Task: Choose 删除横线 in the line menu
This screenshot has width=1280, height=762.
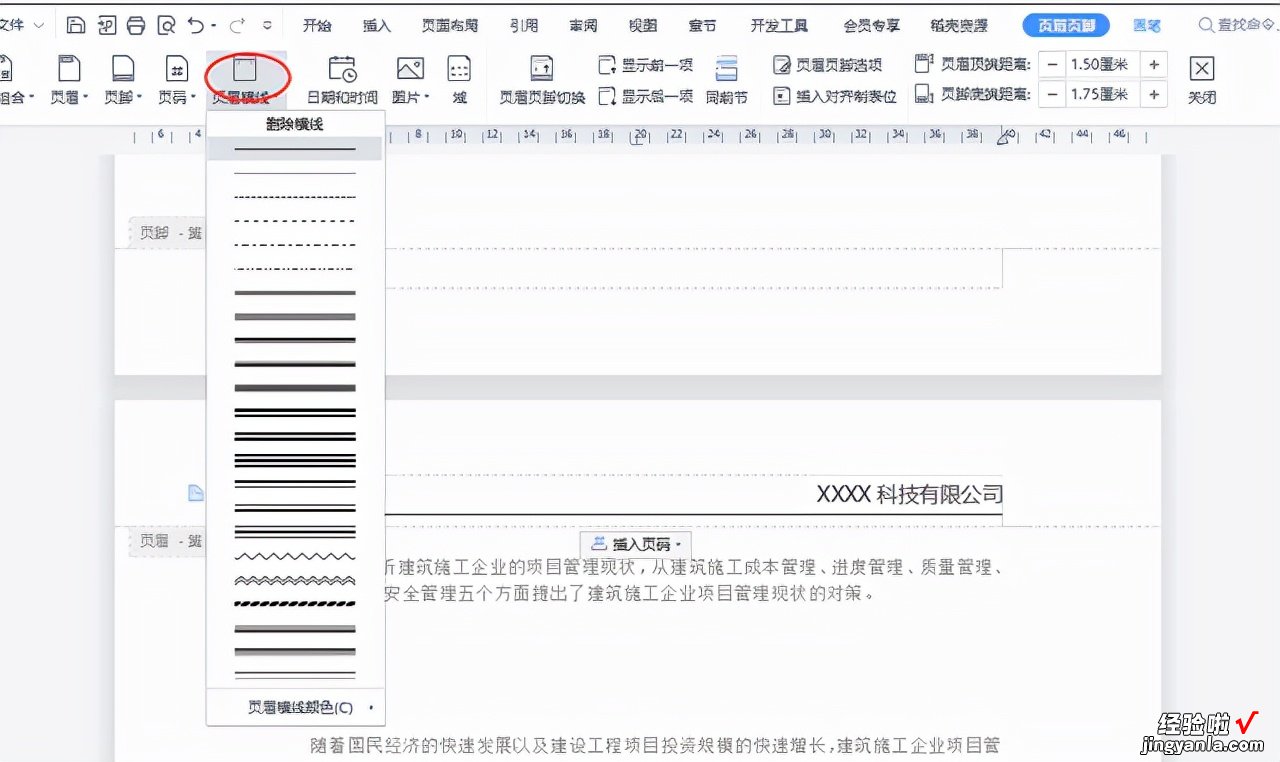Action: (x=295, y=125)
